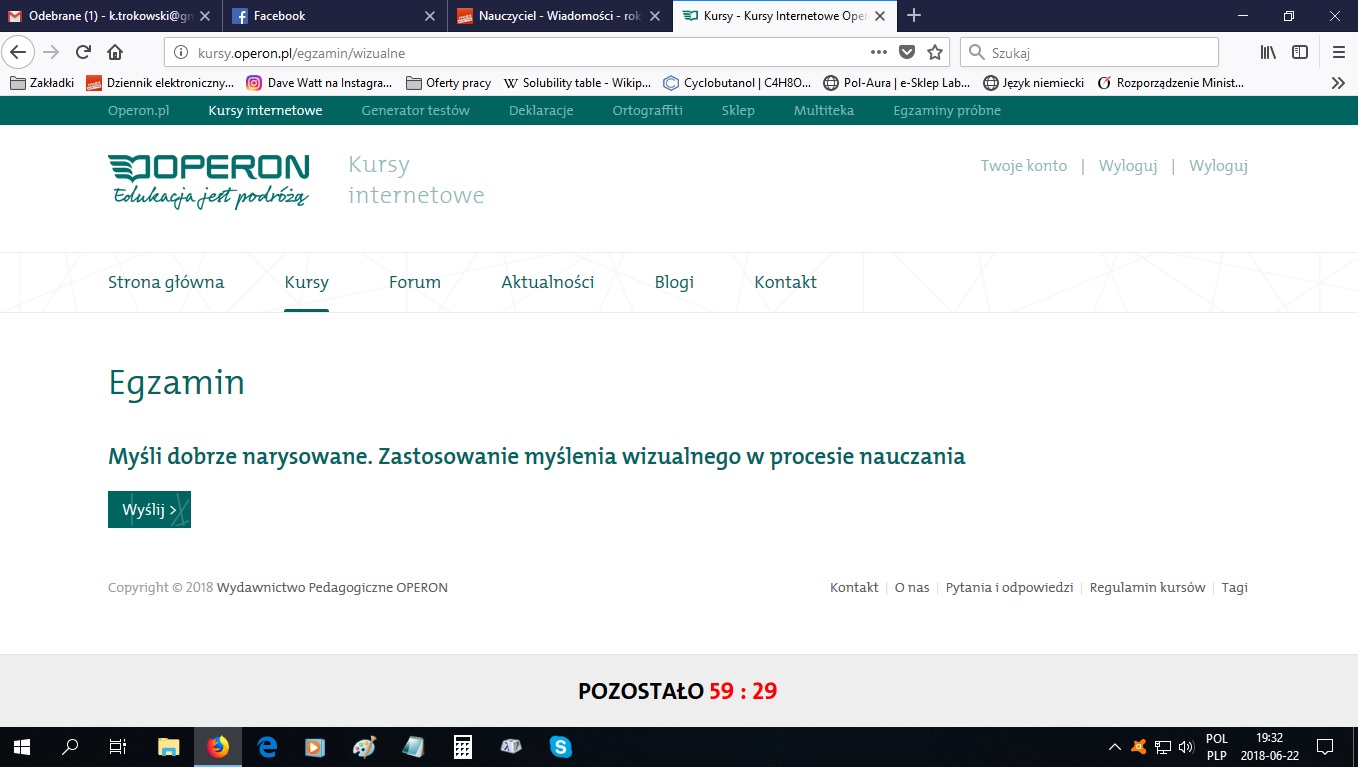Click the first Wyloguj link
The height and width of the screenshot is (768, 1360).
1128,166
